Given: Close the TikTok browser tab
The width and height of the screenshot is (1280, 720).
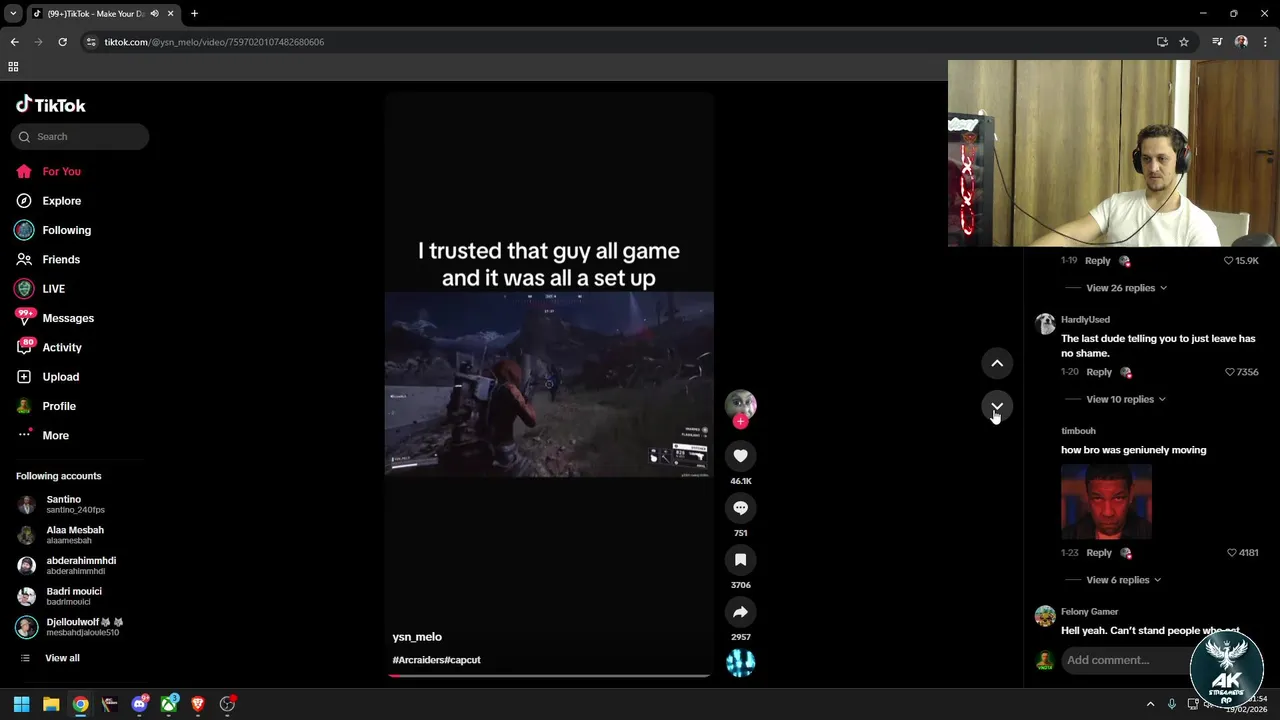Looking at the screenshot, I should click(170, 14).
